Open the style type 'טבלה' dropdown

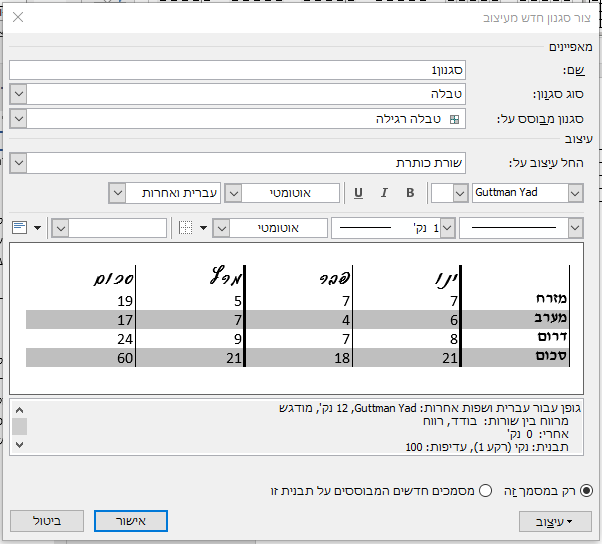tap(18, 94)
